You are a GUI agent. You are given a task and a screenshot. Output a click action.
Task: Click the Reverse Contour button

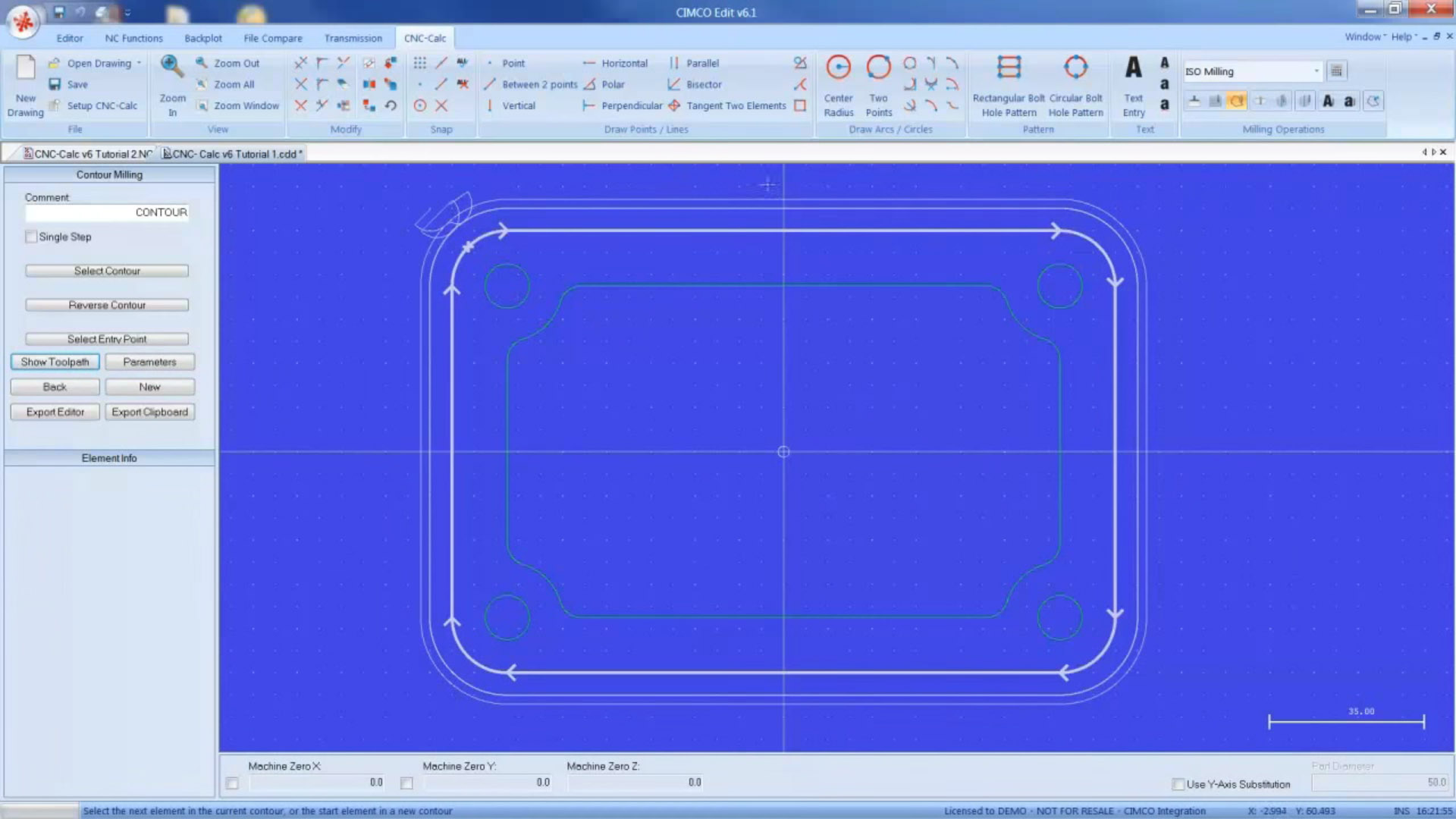tap(107, 305)
